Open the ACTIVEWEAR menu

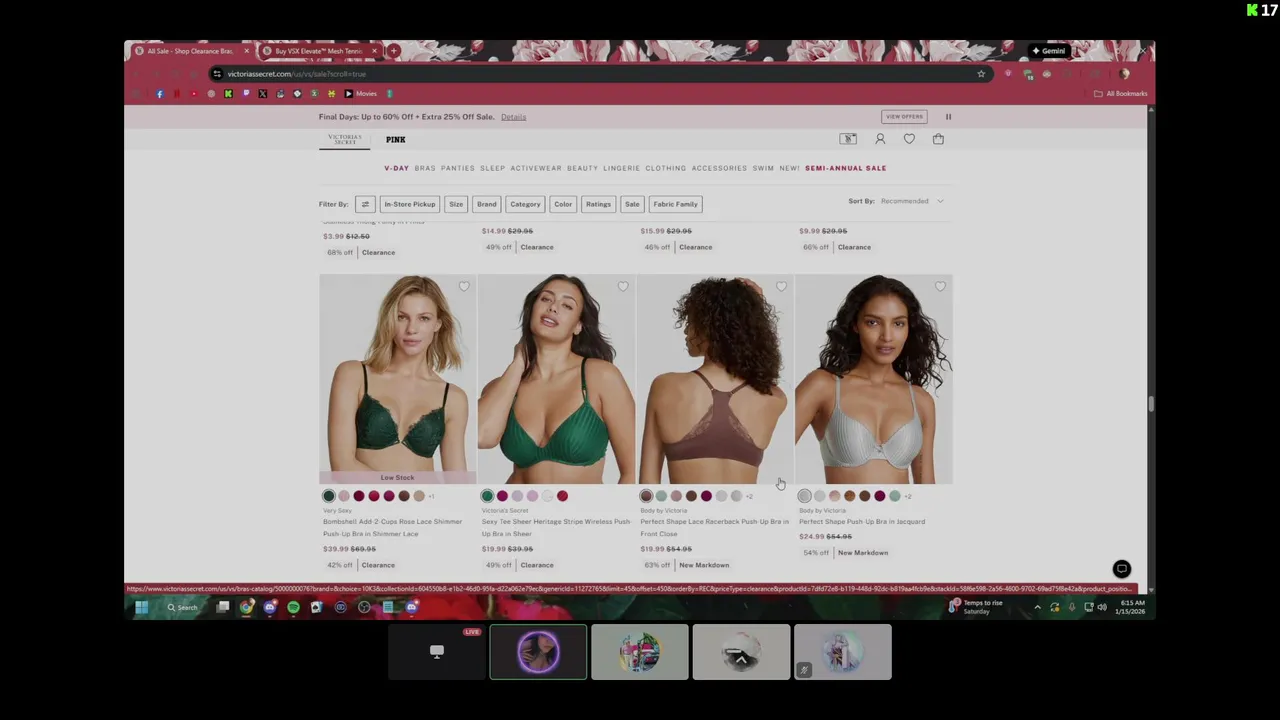coord(536,168)
